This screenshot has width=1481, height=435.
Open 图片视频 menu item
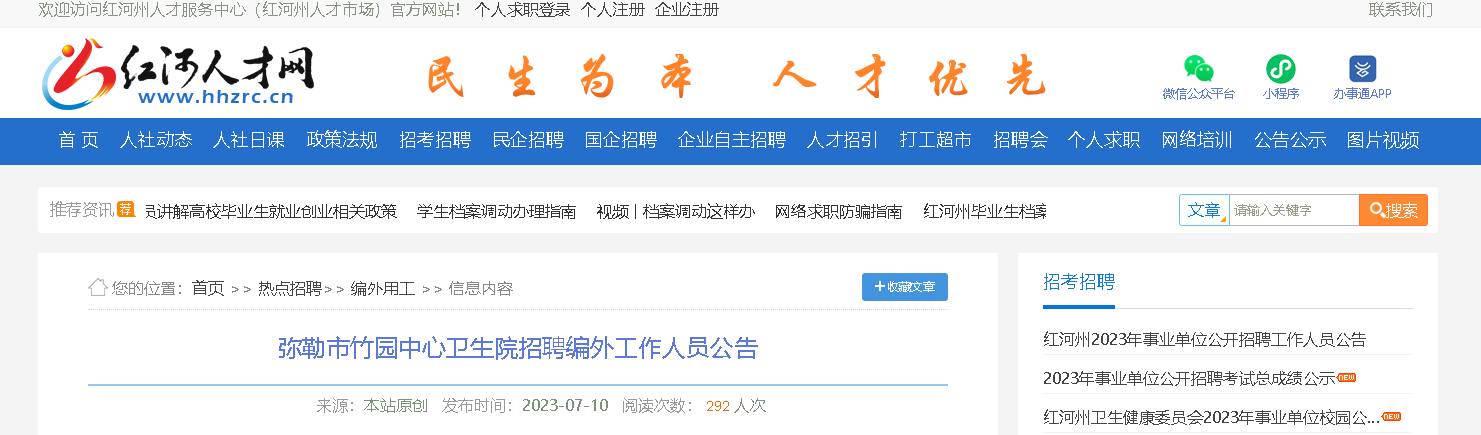tap(1383, 140)
